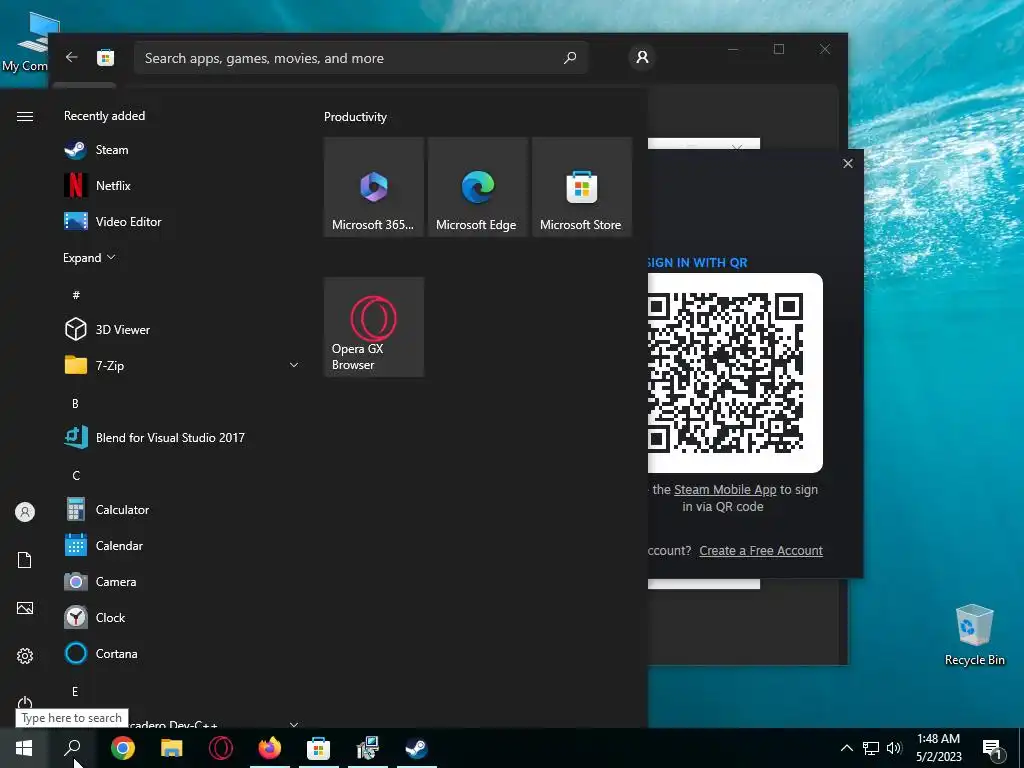Screen dimensions: 1024x768
Task: Open taskbar search magnifier
Action: pyautogui.click(x=72, y=748)
